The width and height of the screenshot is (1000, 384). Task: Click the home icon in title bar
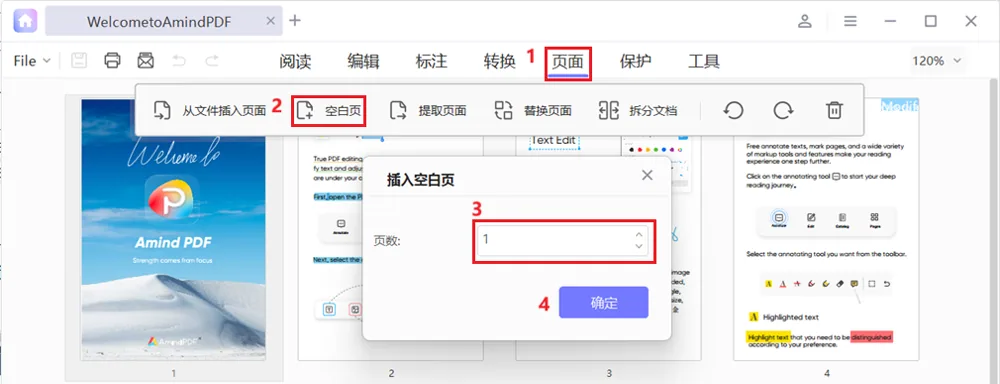tap(26, 21)
